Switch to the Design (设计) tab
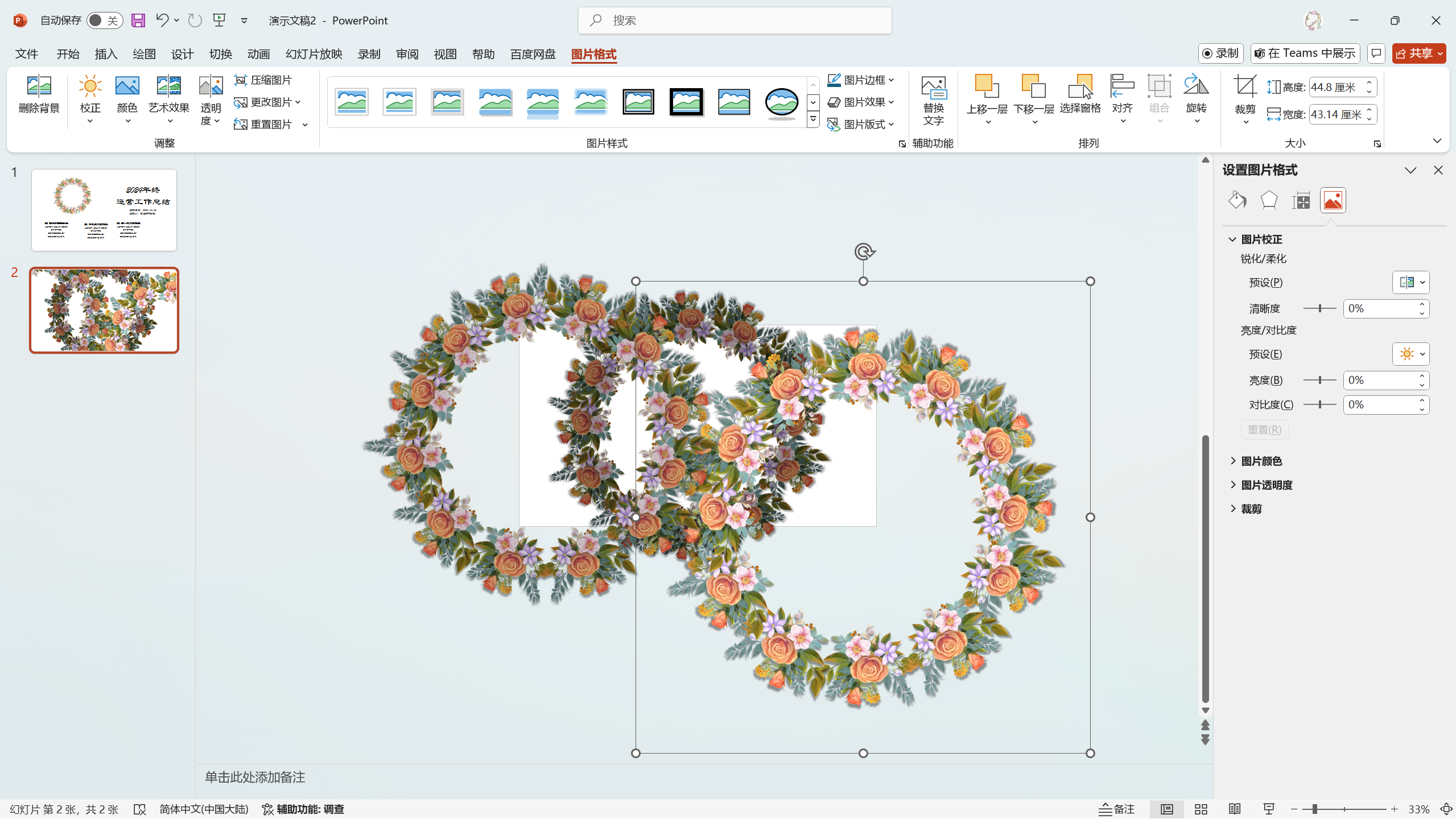Screen dimensions: 1456x819 tap(182, 54)
